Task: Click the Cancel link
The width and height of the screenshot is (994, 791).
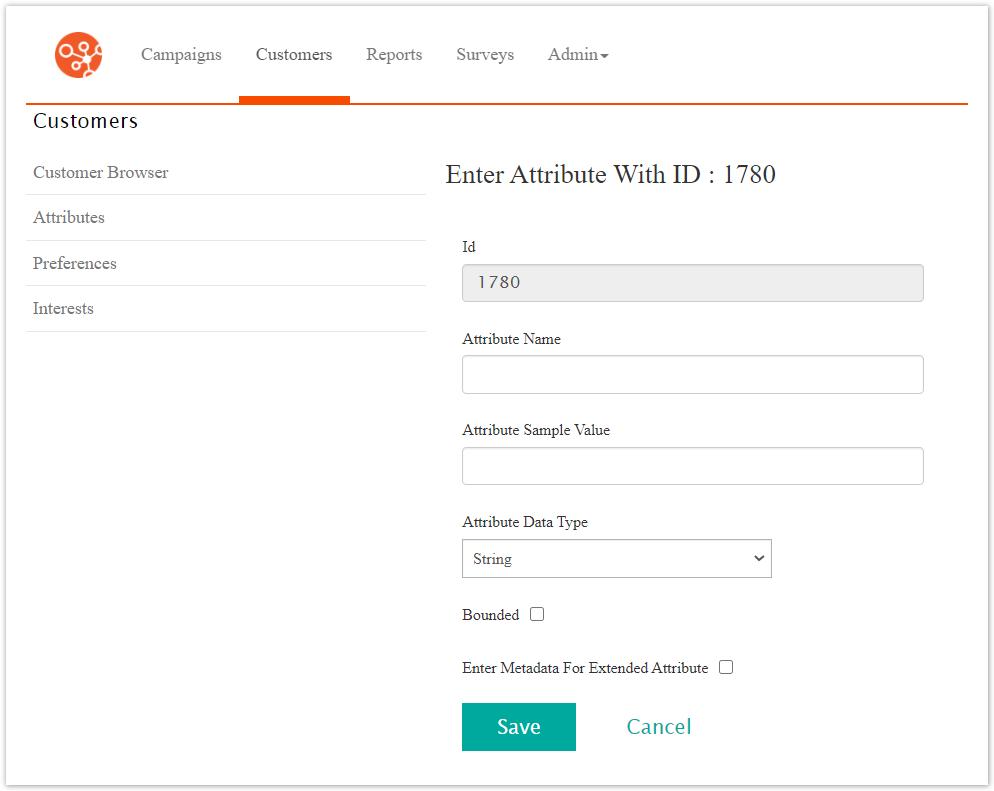Action: coord(659,727)
